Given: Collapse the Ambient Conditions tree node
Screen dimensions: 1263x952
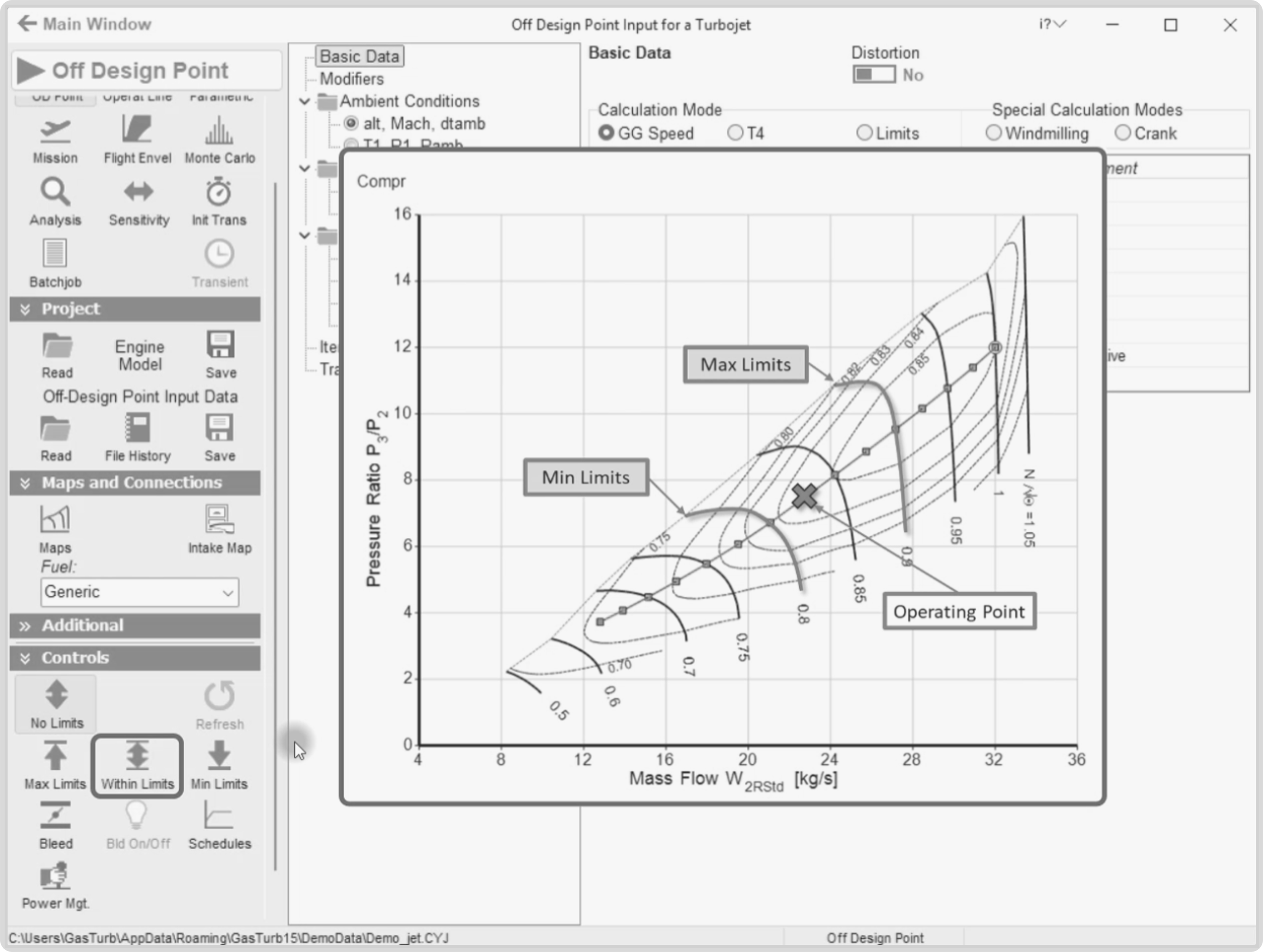Looking at the screenshot, I should (x=304, y=101).
